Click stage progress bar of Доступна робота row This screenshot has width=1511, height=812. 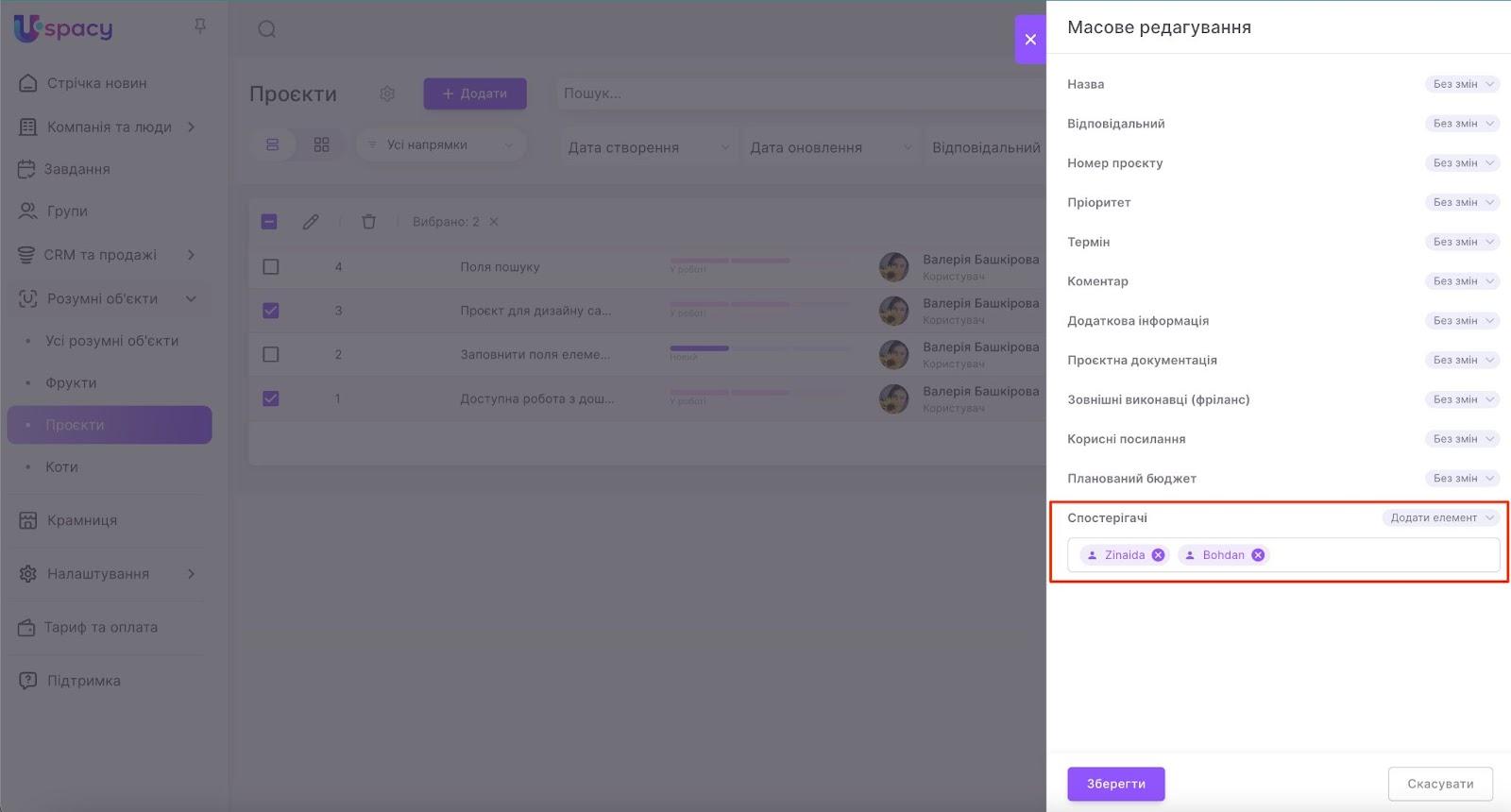coord(759,393)
